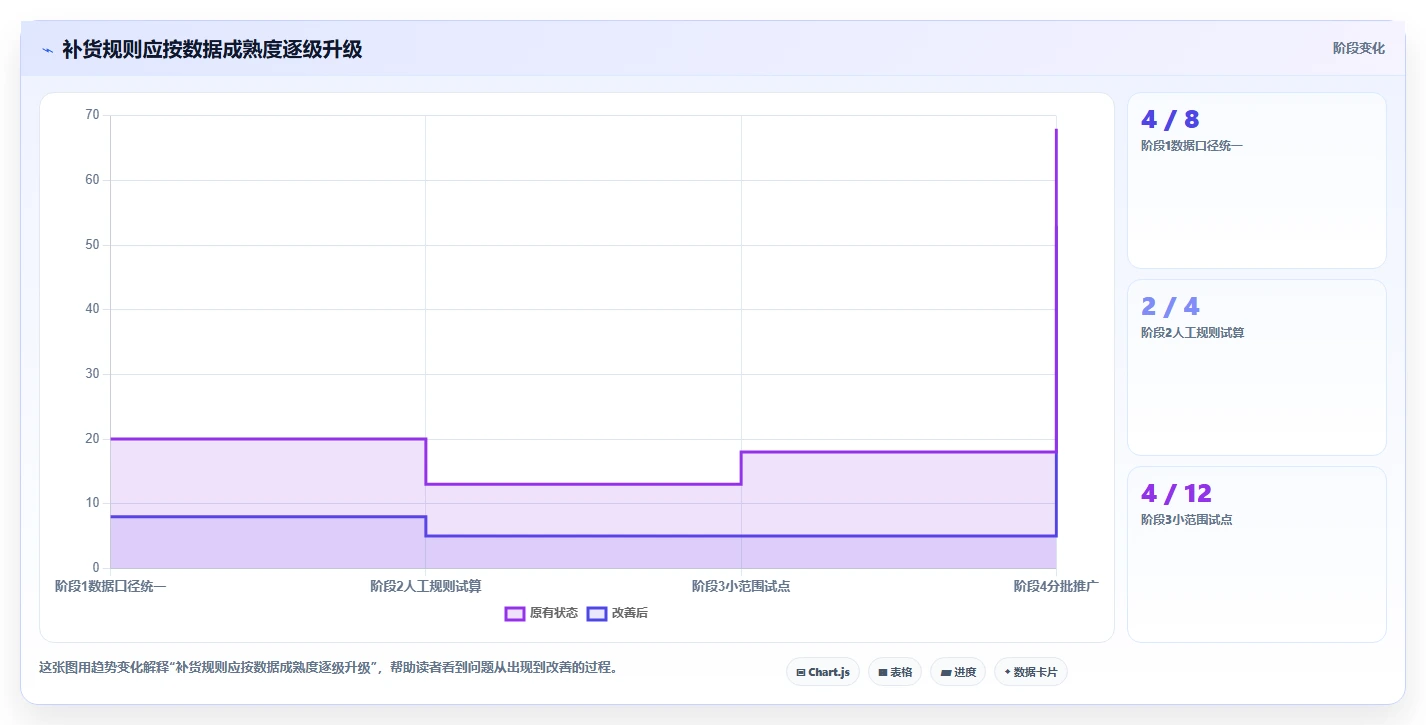
Task: Click the 表格 tag button
Action: click(895, 672)
